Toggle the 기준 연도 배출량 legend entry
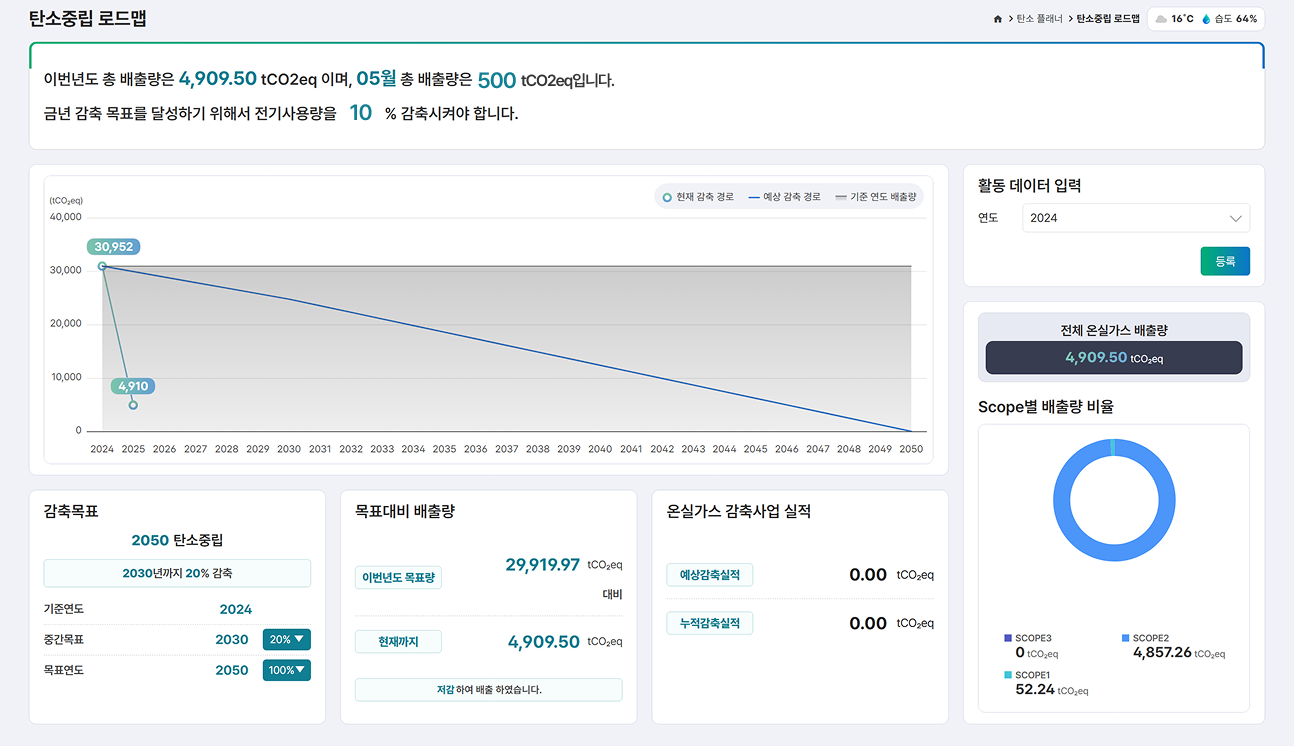 [x=876, y=197]
